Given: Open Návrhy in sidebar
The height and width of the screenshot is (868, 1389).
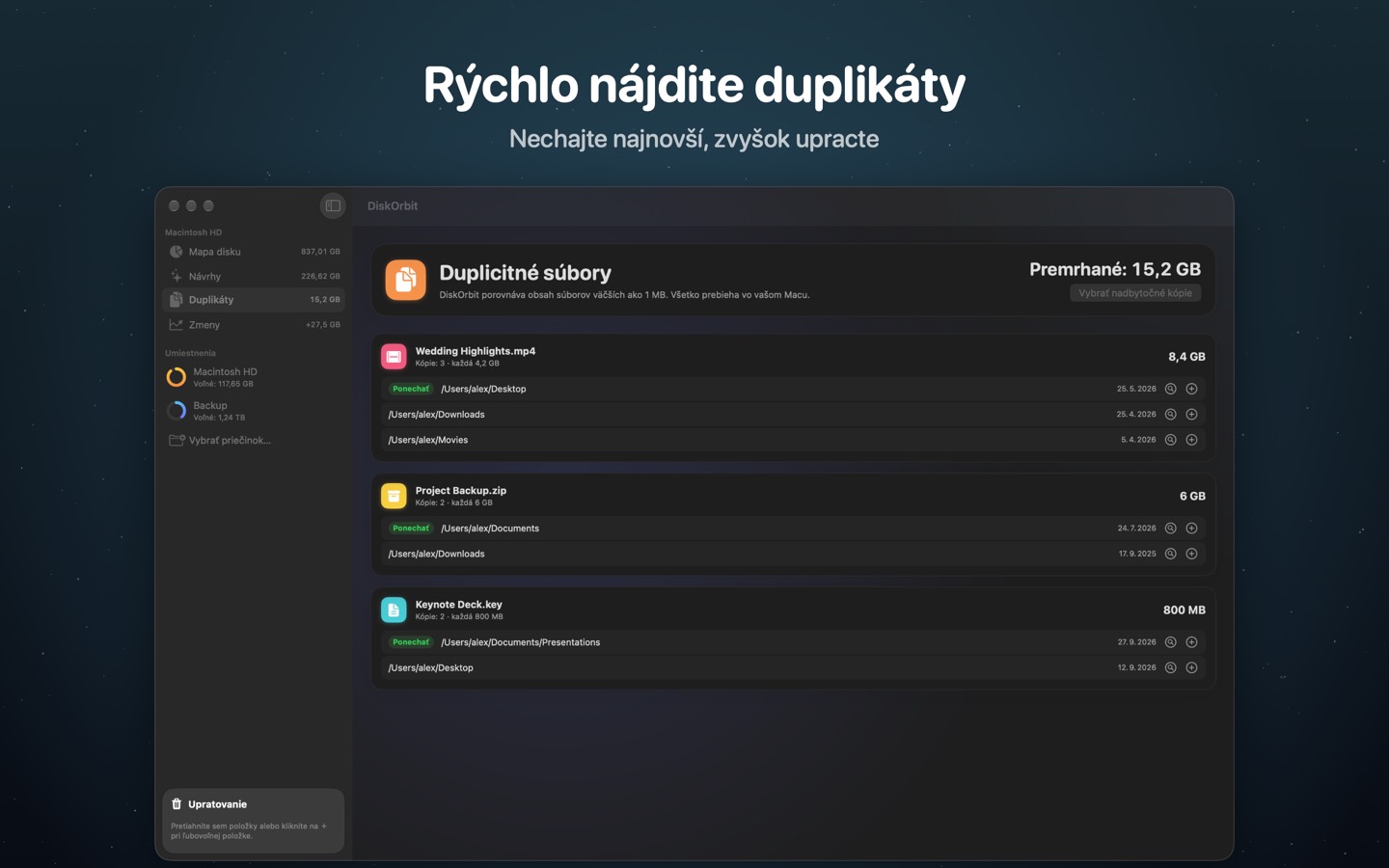Looking at the screenshot, I should point(254,276).
